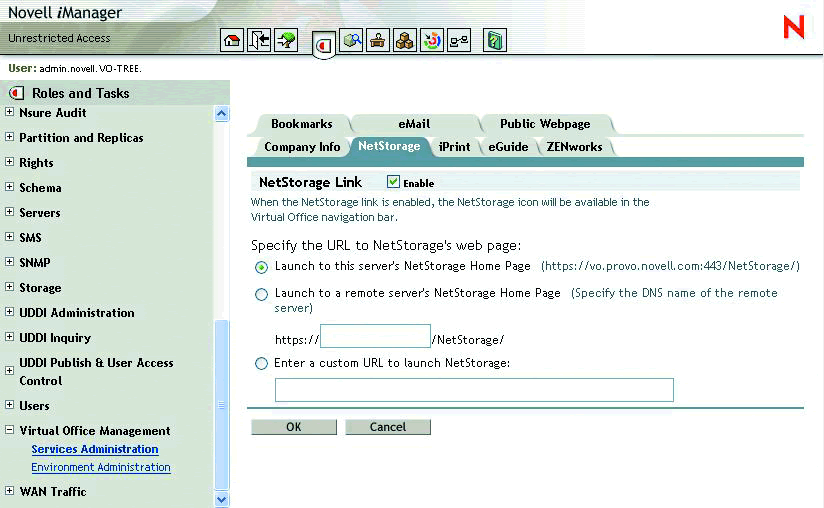This screenshot has width=824, height=508.
Task: Select Enter a custom URL radio option
Action: (x=261, y=363)
